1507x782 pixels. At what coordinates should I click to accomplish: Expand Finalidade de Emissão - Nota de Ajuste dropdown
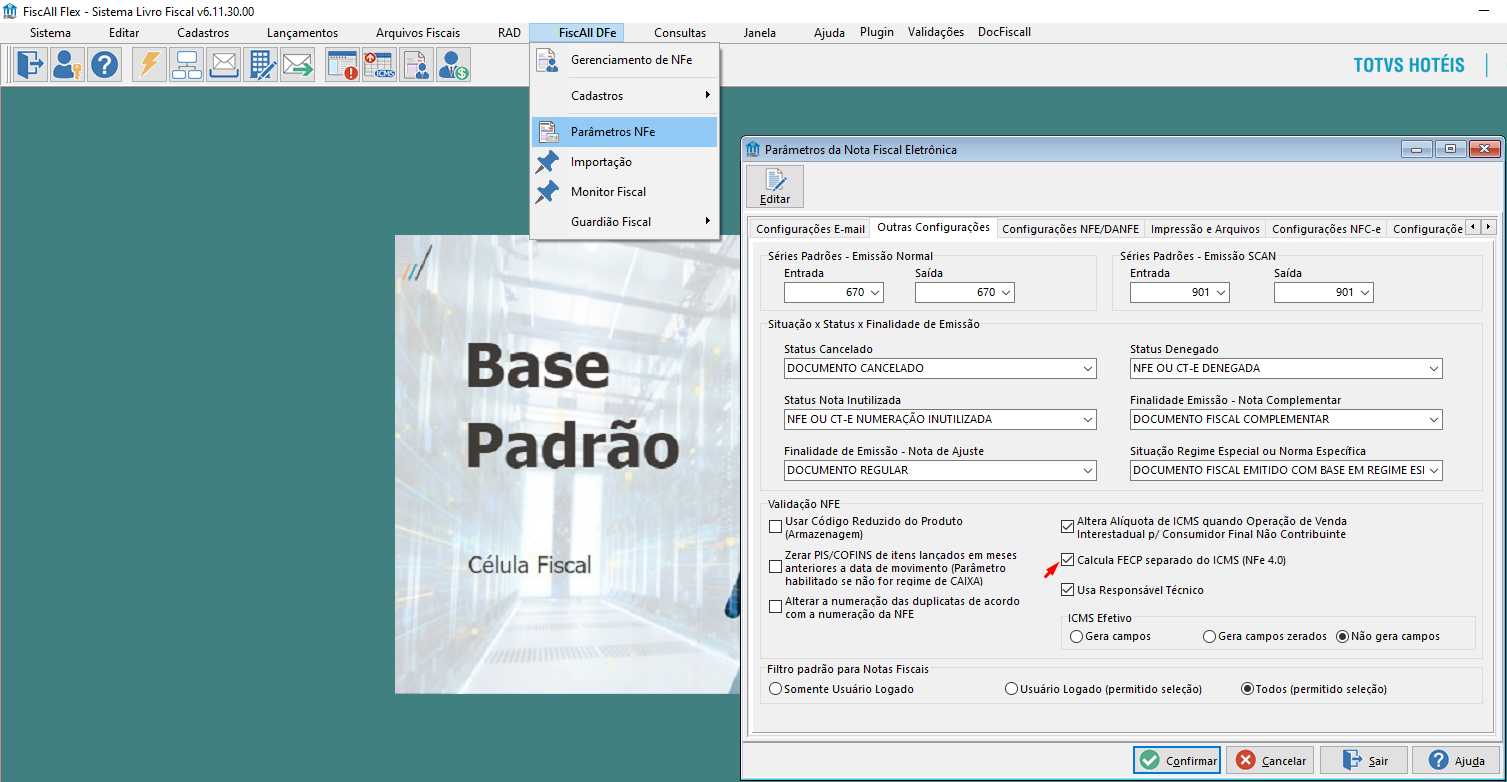click(1087, 470)
